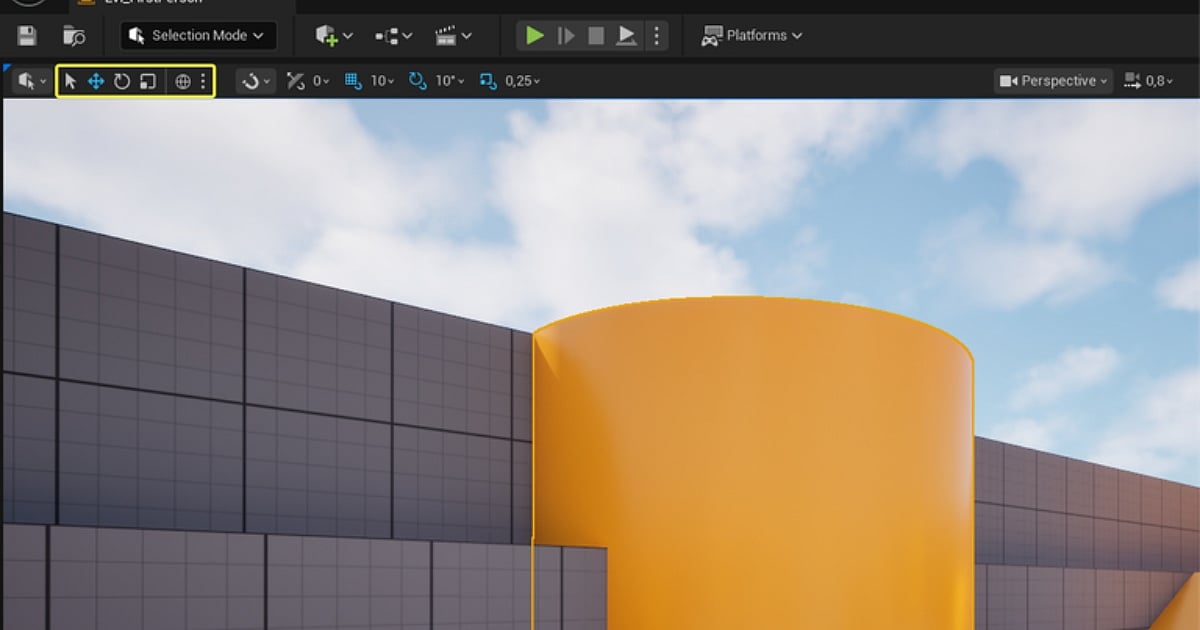Open play mode options three-dot menu
This screenshot has height=630, width=1200.
point(656,36)
